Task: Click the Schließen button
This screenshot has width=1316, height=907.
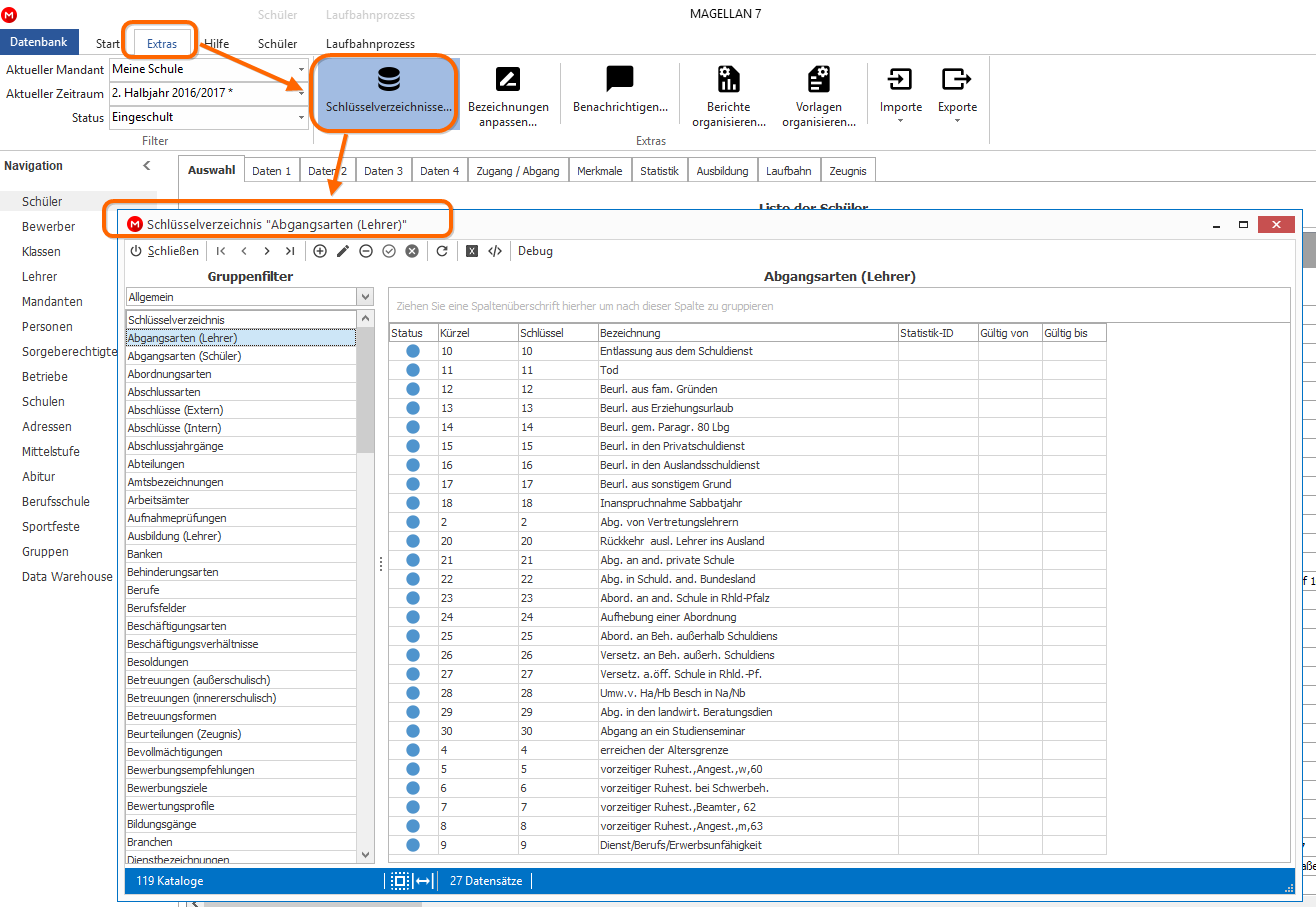Action: (165, 251)
